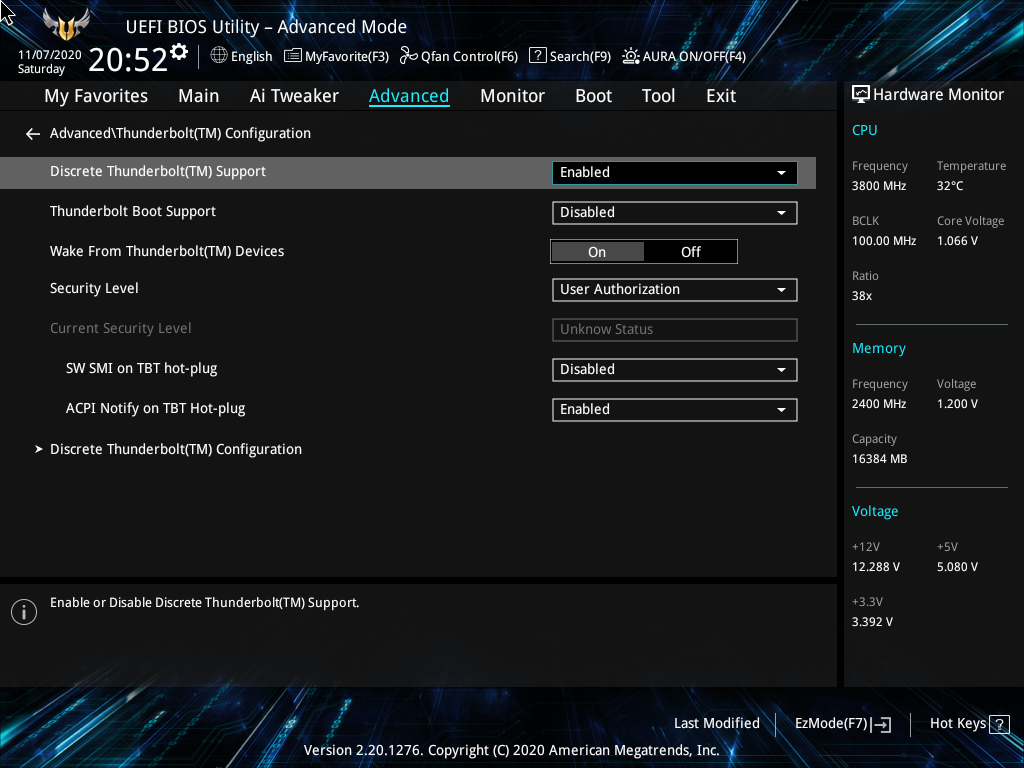Select Discrete Thunderbolt(TM) Support row label
This screenshot has width=1024, height=768.
coord(157,172)
